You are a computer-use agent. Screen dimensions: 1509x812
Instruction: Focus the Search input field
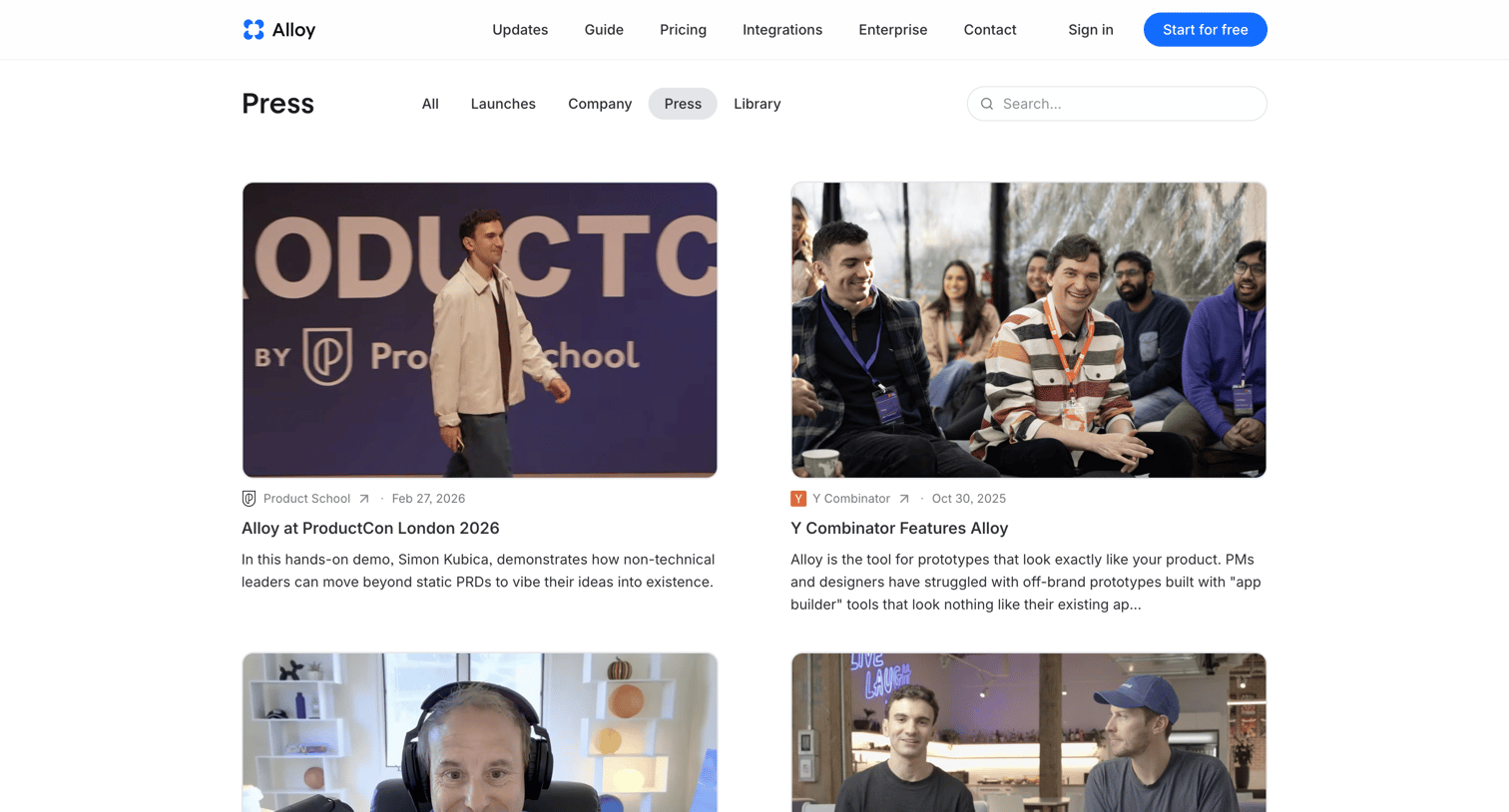point(1117,104)
